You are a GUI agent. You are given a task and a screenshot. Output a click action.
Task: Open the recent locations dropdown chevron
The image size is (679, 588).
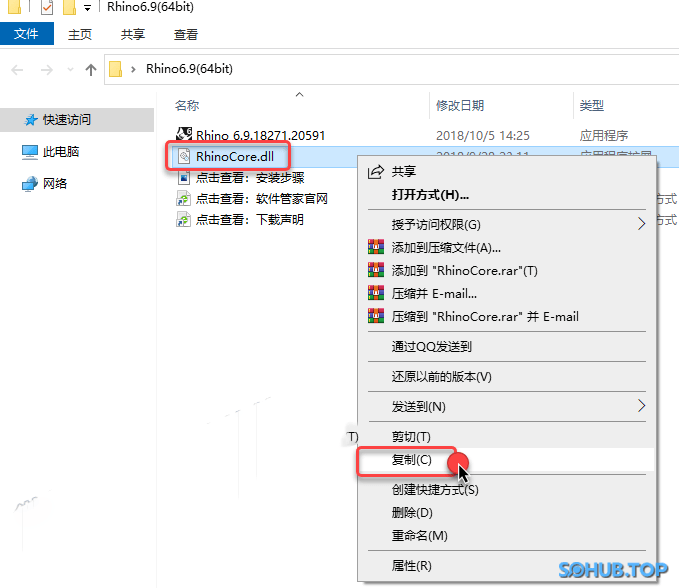70,70
